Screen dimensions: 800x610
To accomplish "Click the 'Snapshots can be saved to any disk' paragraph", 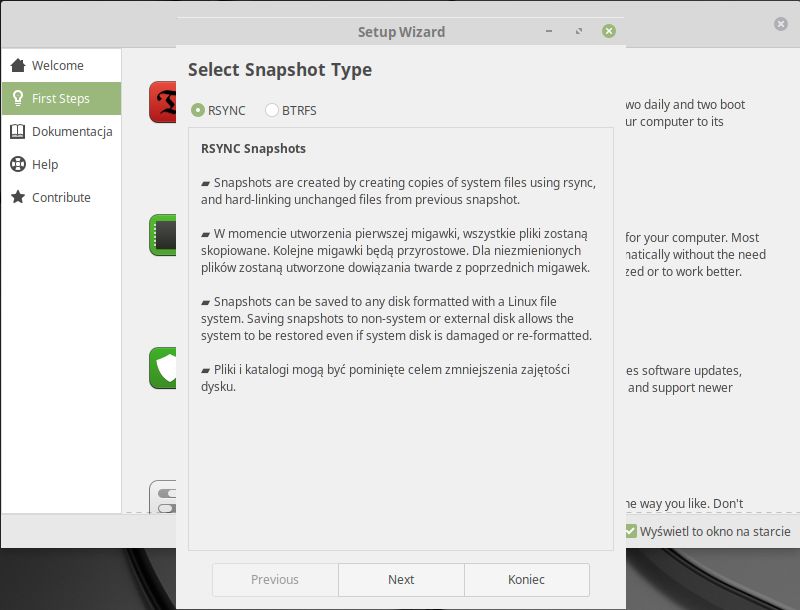I will [396, 318].
